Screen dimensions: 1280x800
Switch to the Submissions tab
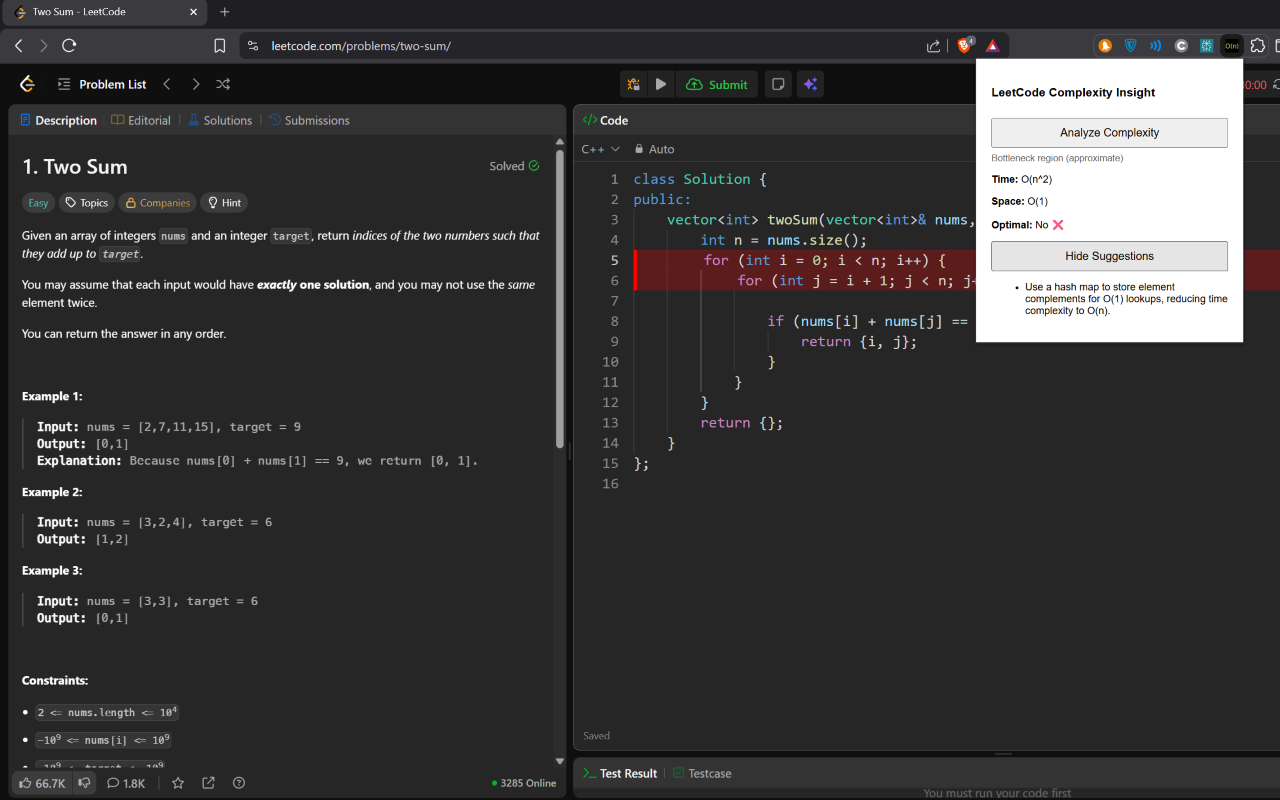click(309, 120)
